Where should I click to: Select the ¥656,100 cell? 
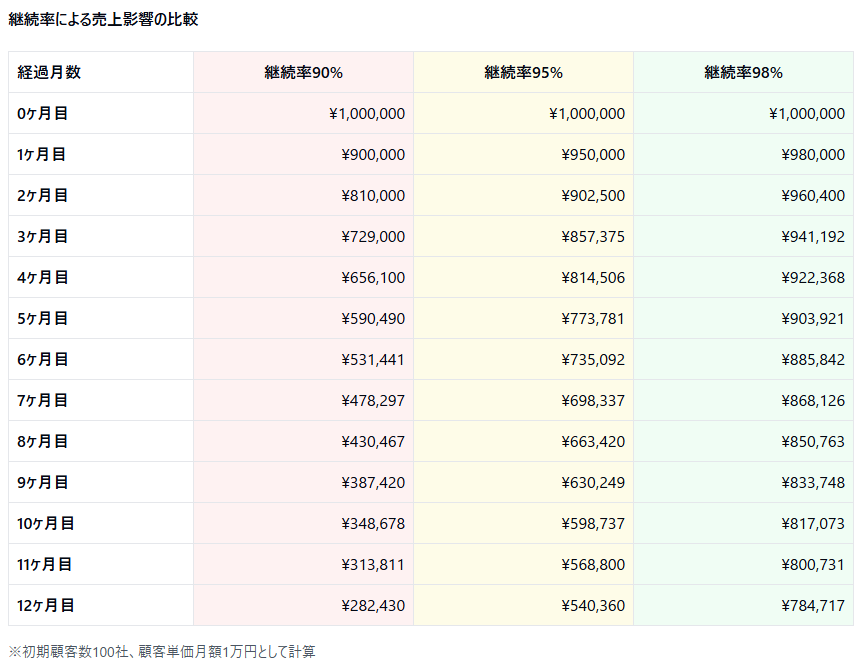click(x=304, y=277)
